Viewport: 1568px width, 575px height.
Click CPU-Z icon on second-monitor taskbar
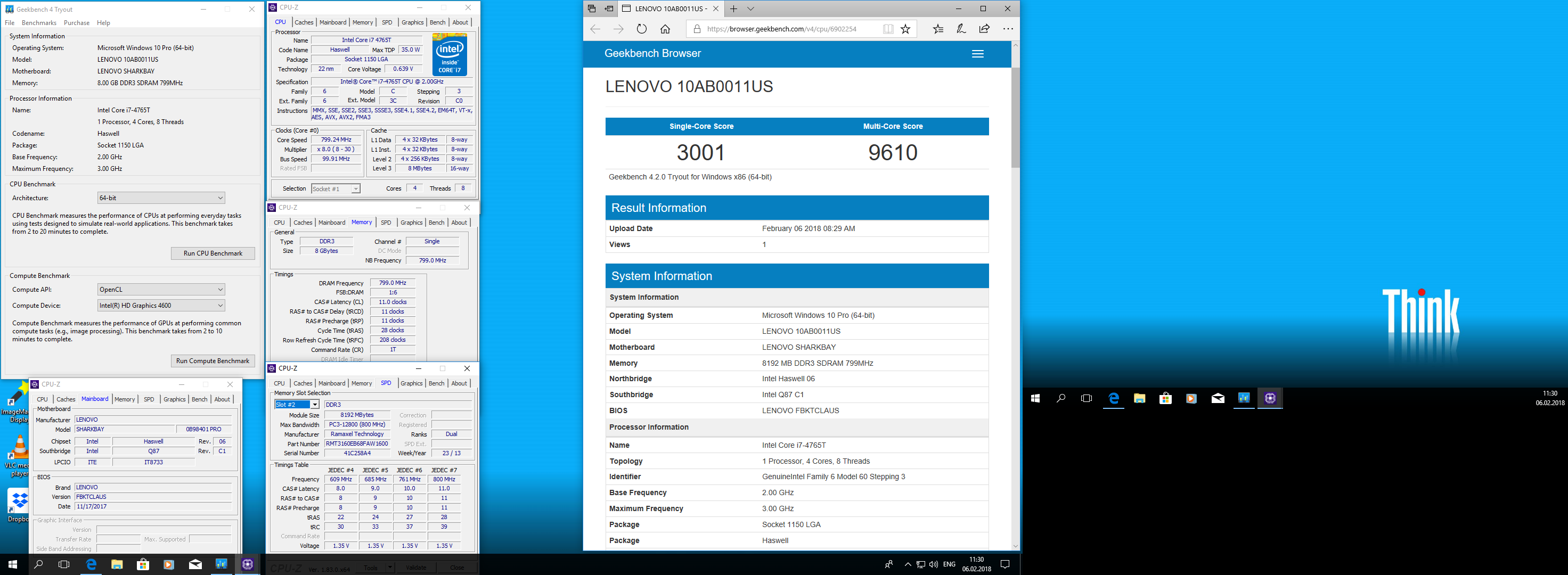[1270, 399]
